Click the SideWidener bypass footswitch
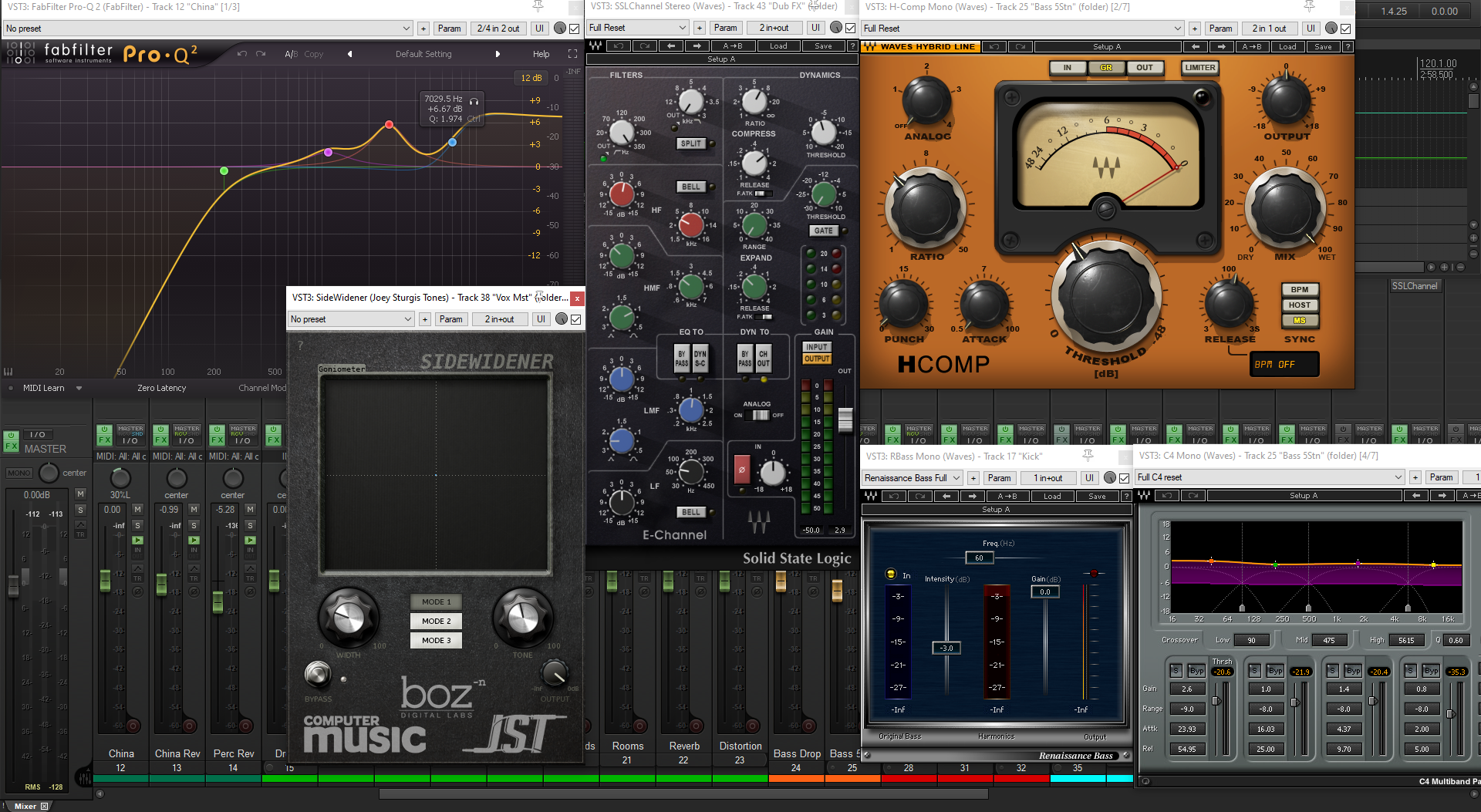Viewport: 1481px width, 812px height. pos(316,674)
